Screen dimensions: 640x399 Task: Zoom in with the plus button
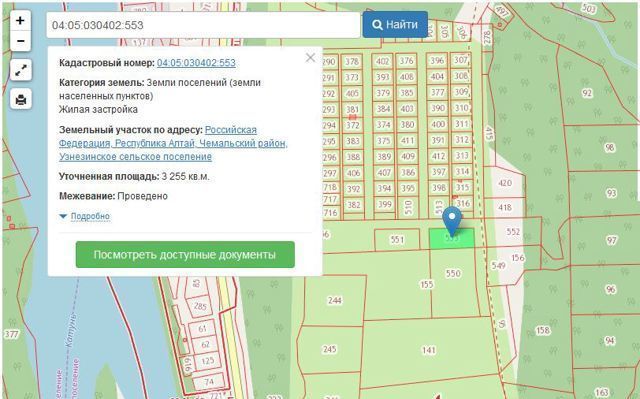click(20, 21)
